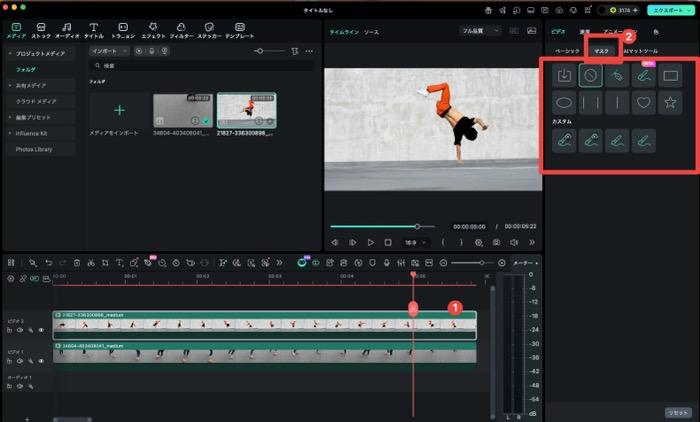
Task: Switch to AIマットツール sub-tab
Action: pyautogui.click(x=641, y=51)
